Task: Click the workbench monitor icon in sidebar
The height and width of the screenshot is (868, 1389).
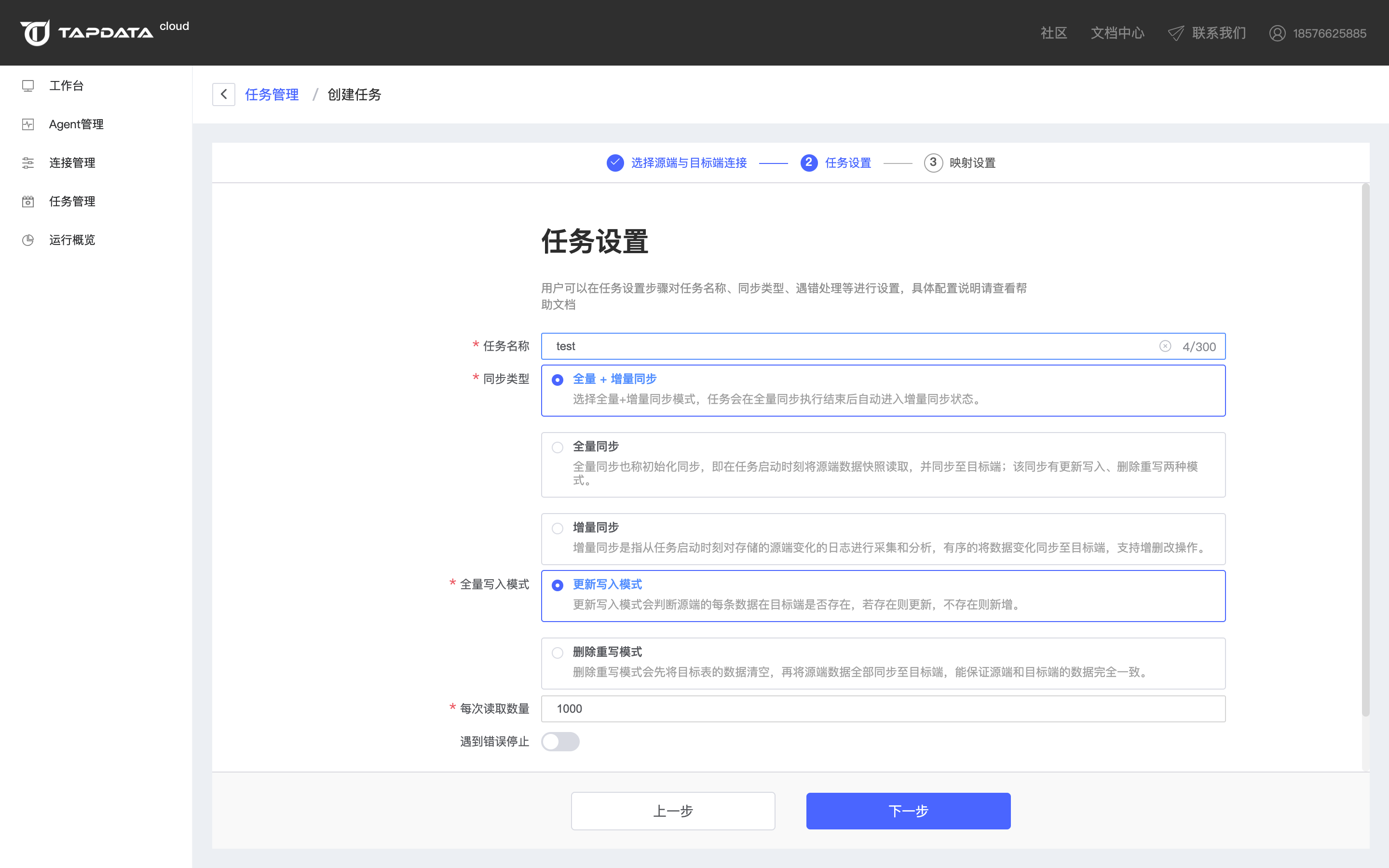Action: [x=28, y=85]
